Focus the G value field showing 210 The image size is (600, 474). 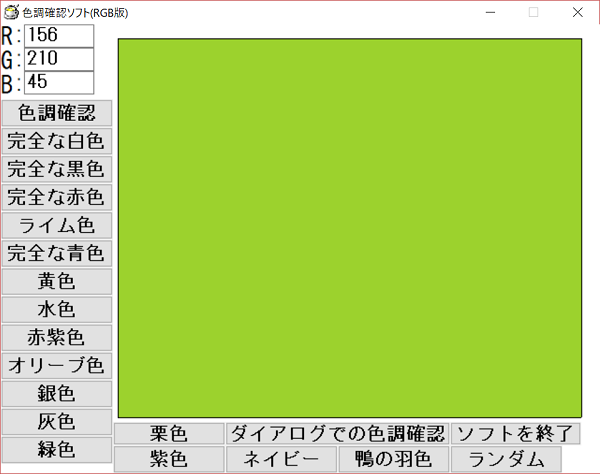(x=59, y=59)
